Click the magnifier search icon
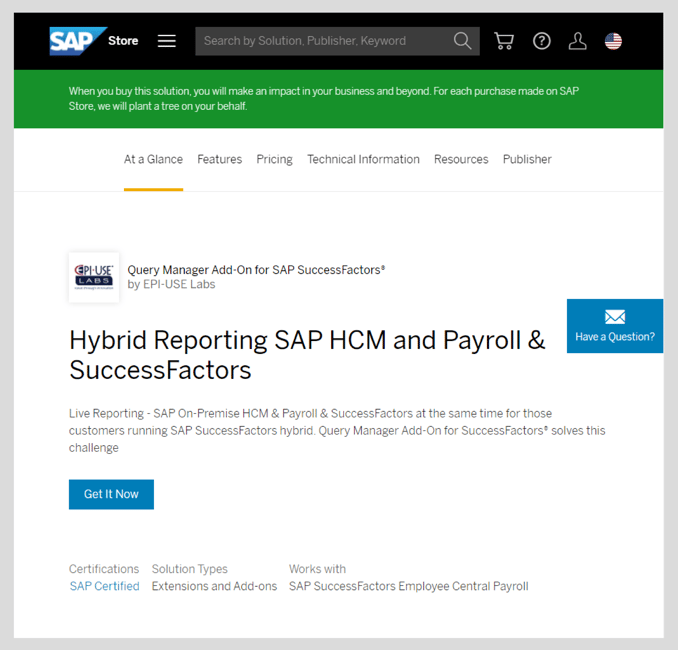 (462, 41)
